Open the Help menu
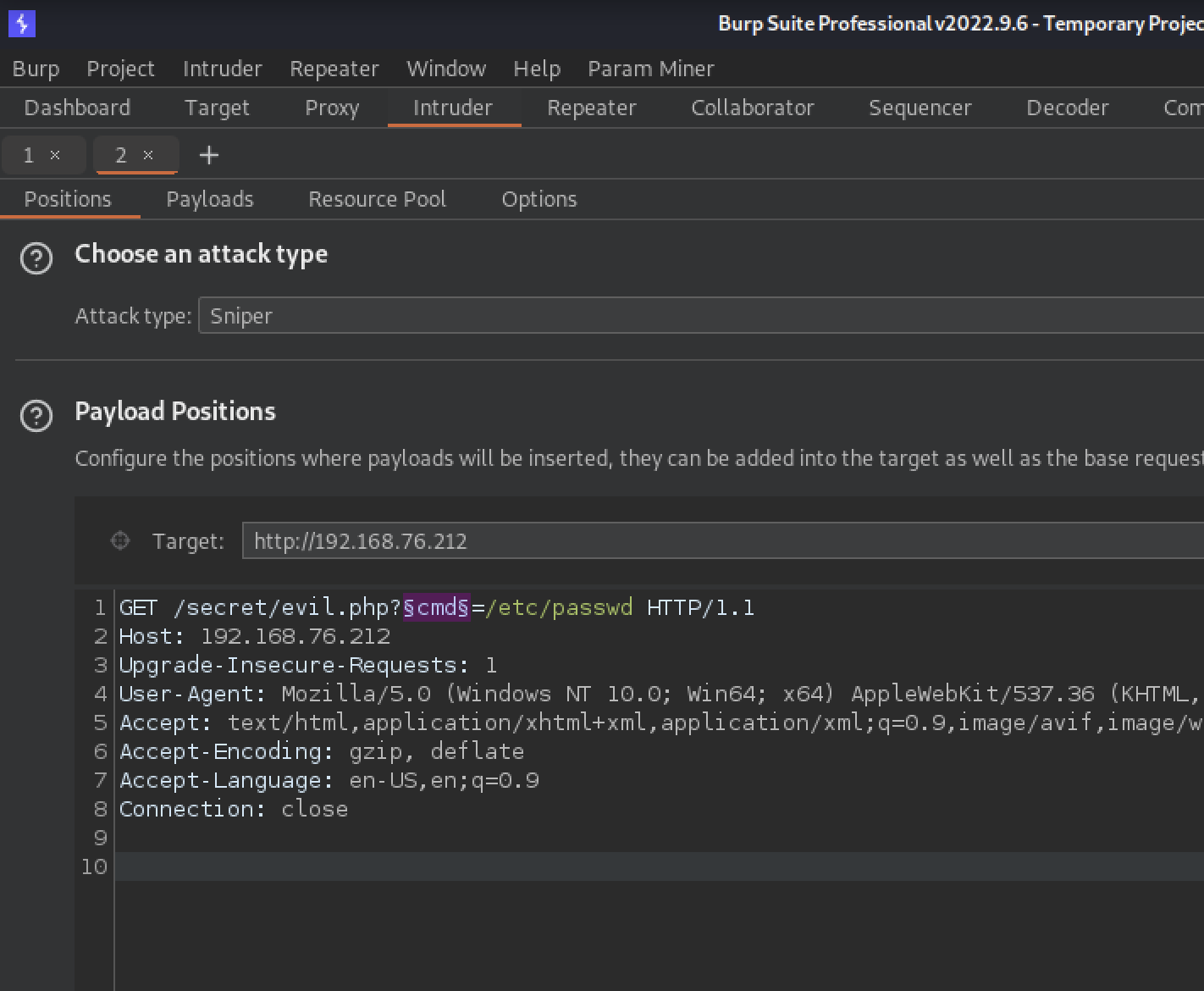1204x991 pixels. [x=537, y=69]
